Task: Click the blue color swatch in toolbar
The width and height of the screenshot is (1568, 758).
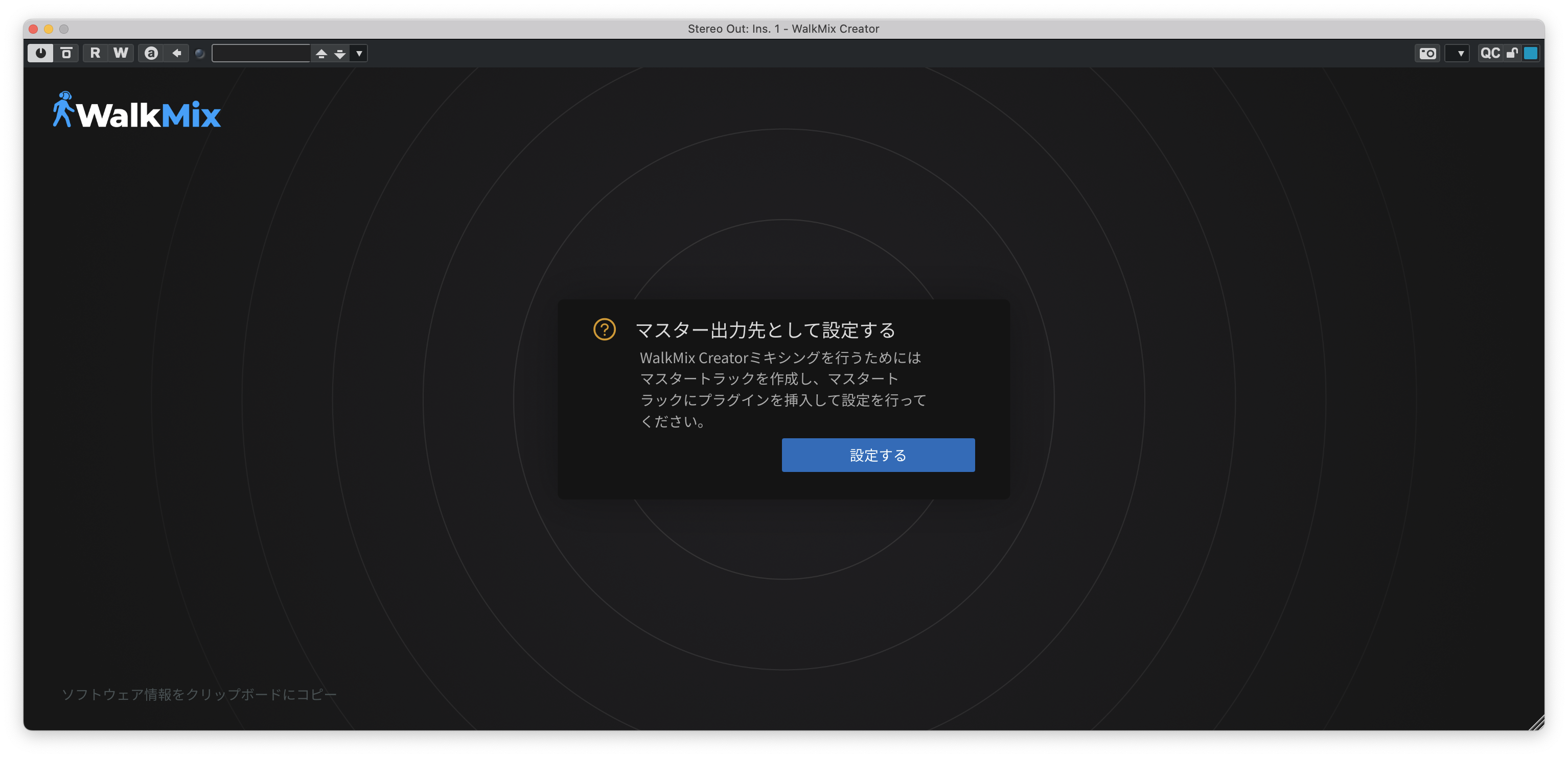Action: 1530,53
